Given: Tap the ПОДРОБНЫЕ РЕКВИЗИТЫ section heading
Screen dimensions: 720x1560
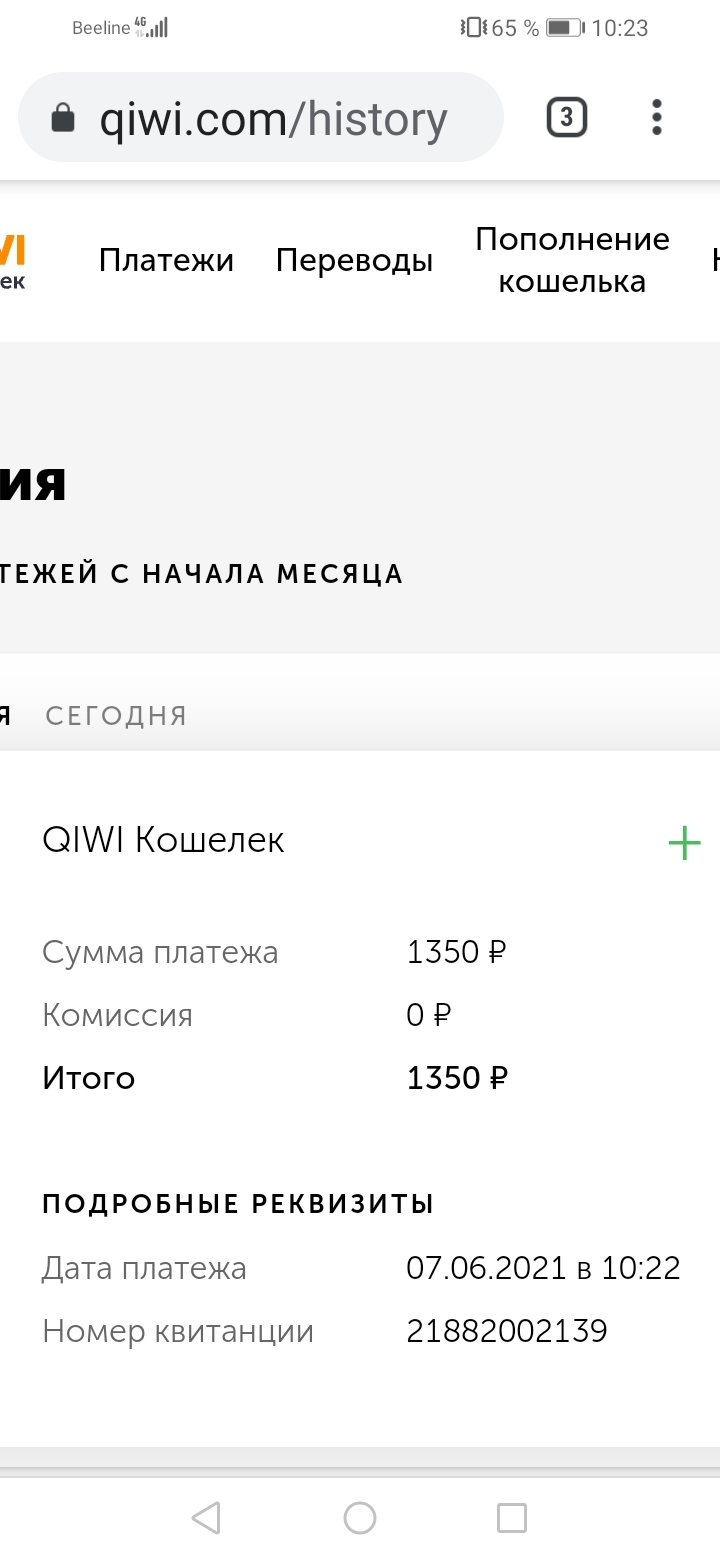Looking at the screenshot, I should coord(238,1203).
